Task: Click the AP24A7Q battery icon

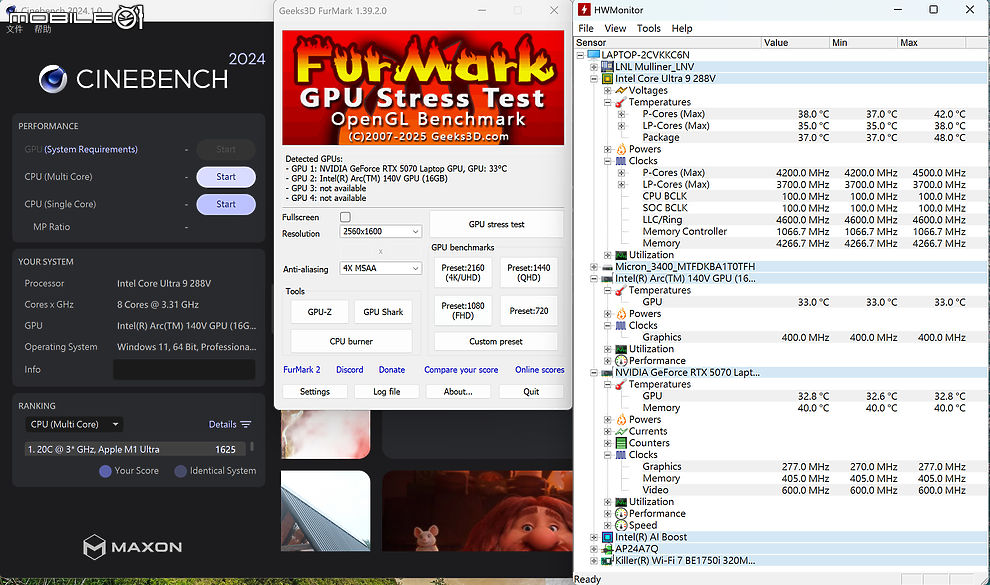Action: pos(607,548)
